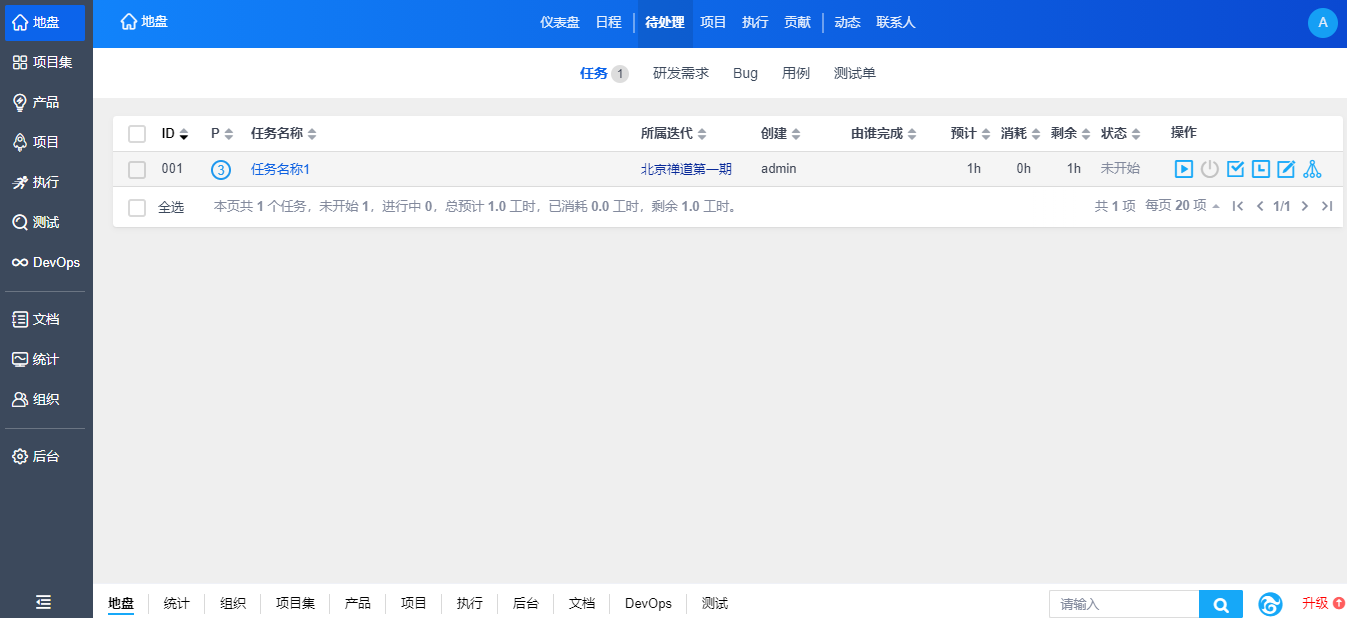
Task: Open the 每页 20 项 page size dropdown
Action: 1182,206
